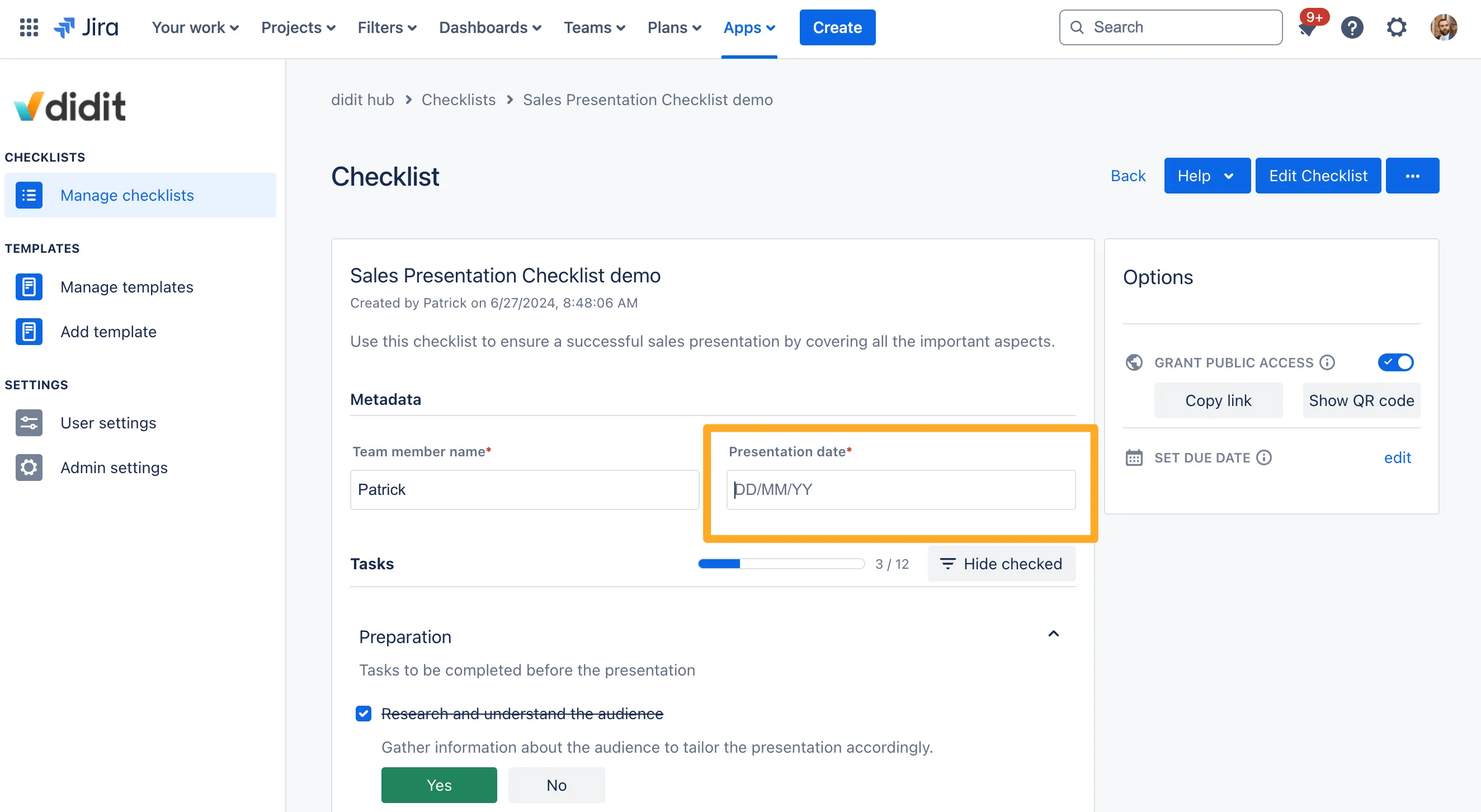Viewport: 1481px width, 812px height.
Task: Click the Presentation date input field
Action: click(x=900, y=490)
